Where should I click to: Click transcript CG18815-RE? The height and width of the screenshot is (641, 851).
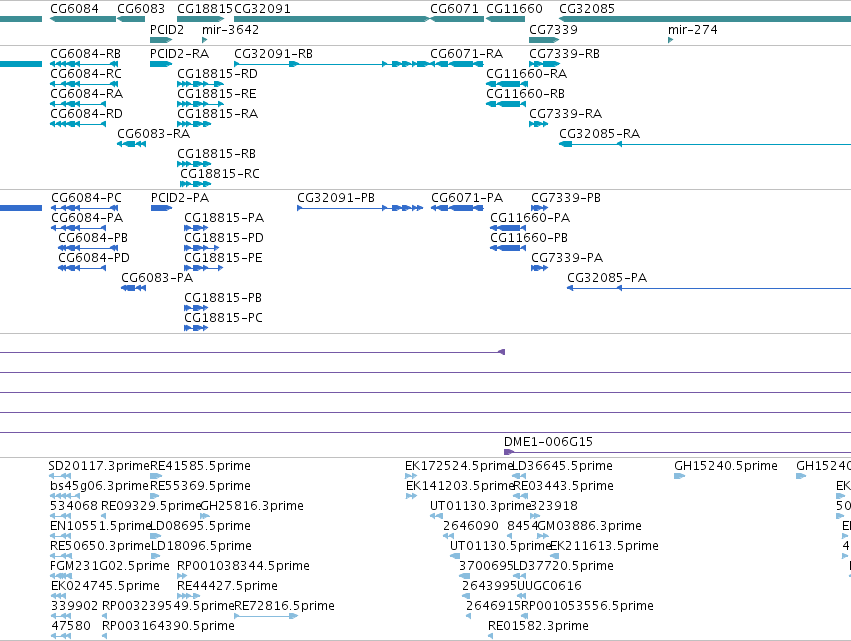point(217,94)
